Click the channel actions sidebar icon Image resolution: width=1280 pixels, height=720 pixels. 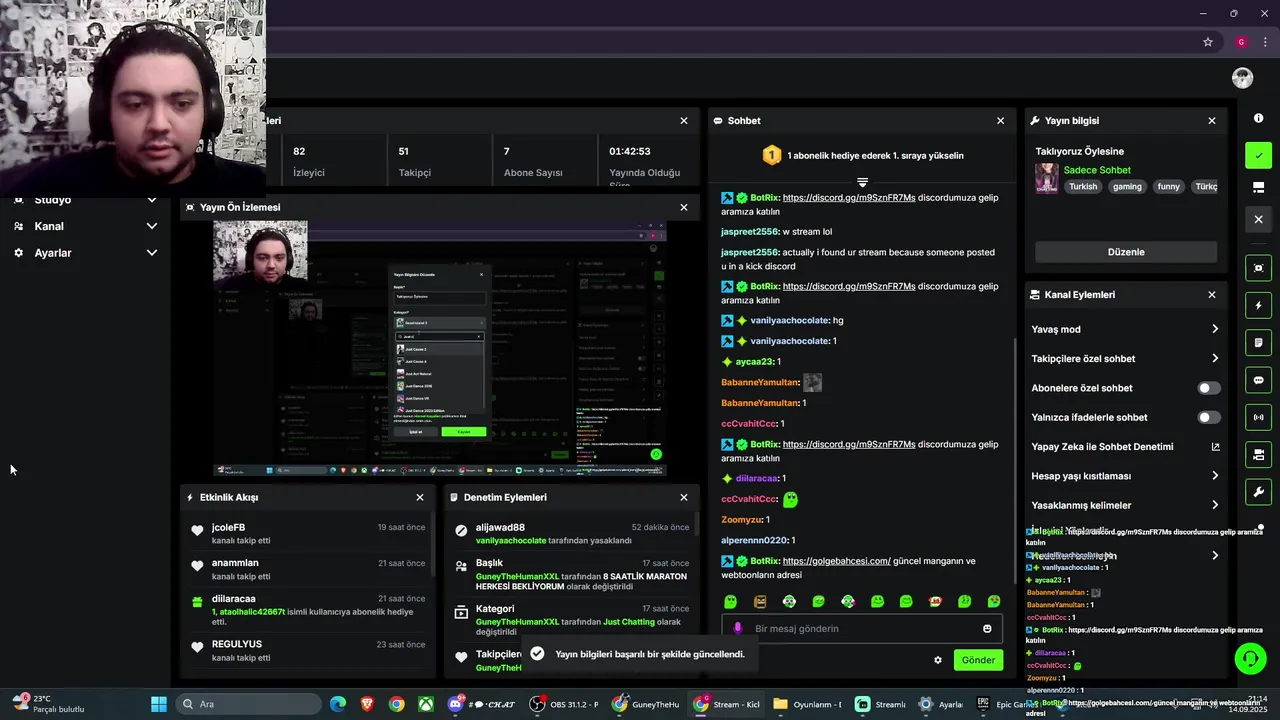[x=1258, y=455]
